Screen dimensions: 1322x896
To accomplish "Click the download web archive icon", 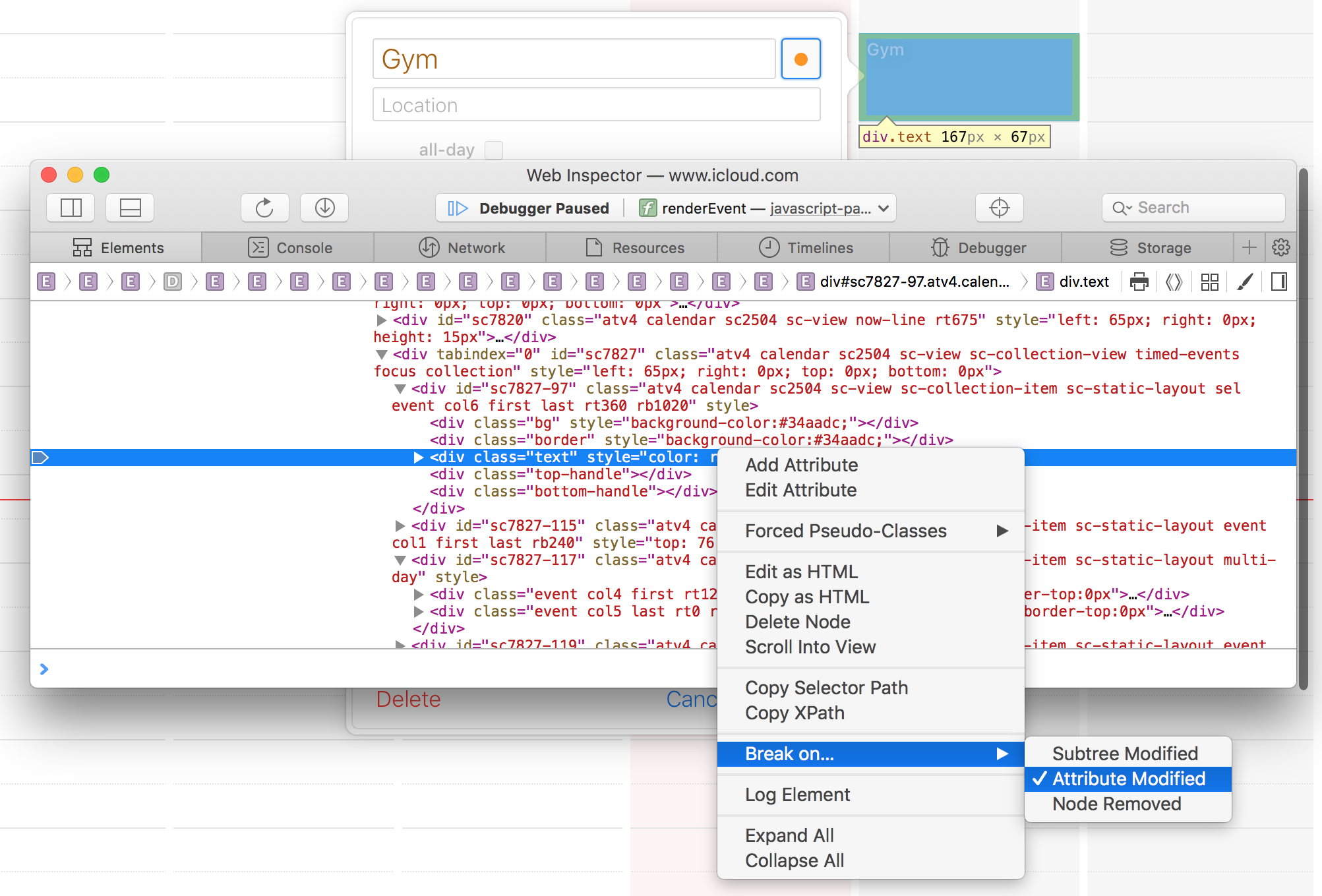I will click(324, 208).
